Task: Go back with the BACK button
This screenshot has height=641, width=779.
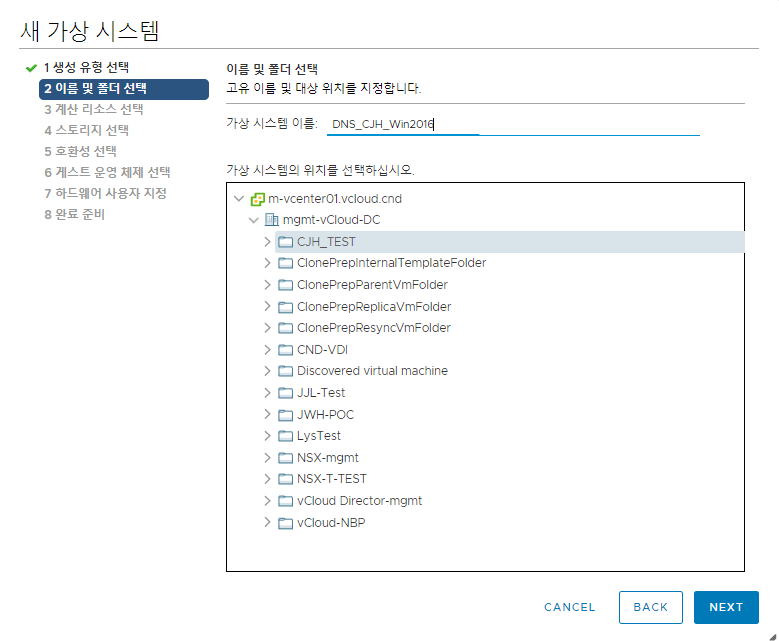Action: 651,607
